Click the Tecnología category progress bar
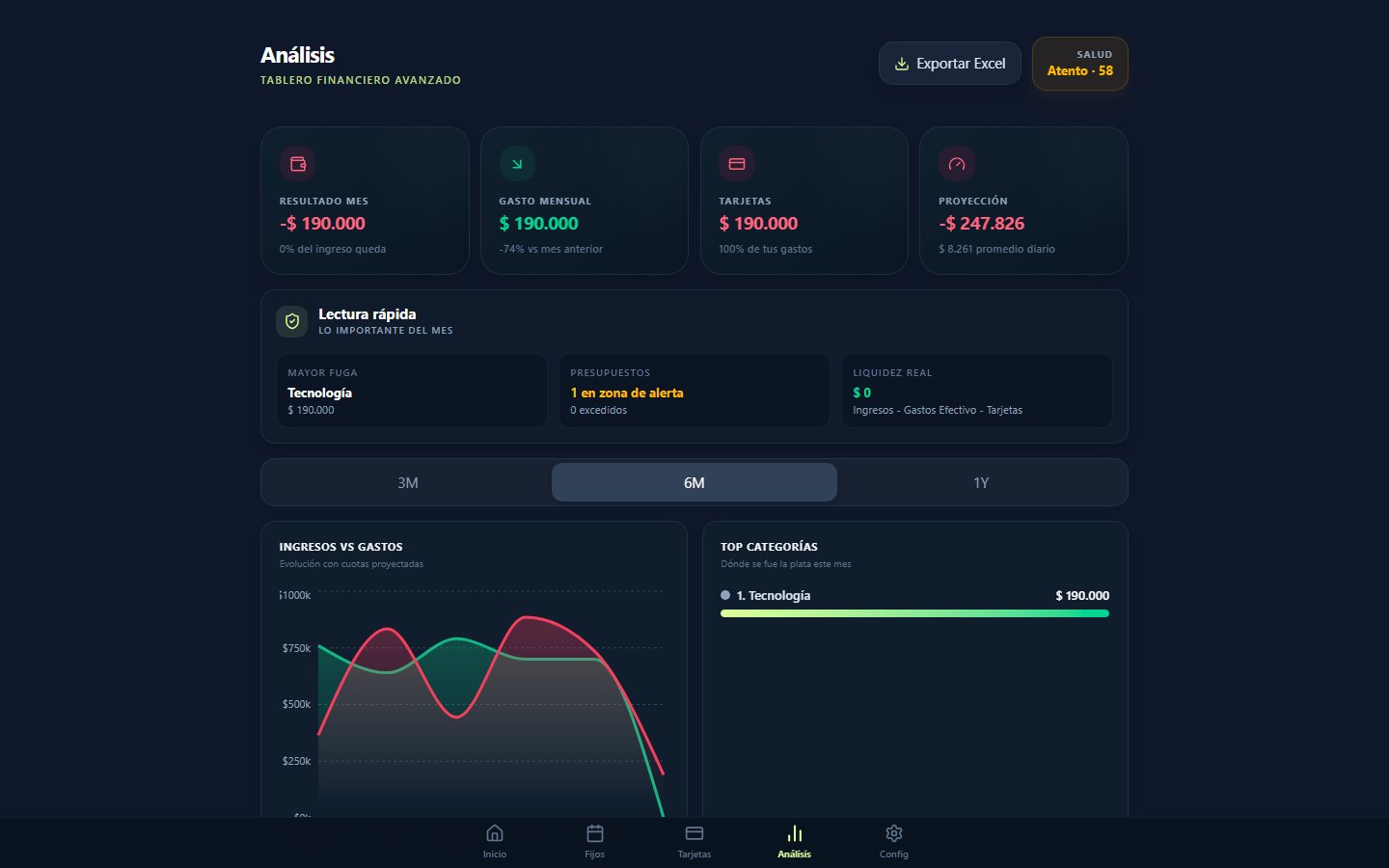The image size is (1389, 868). (914, 613)
